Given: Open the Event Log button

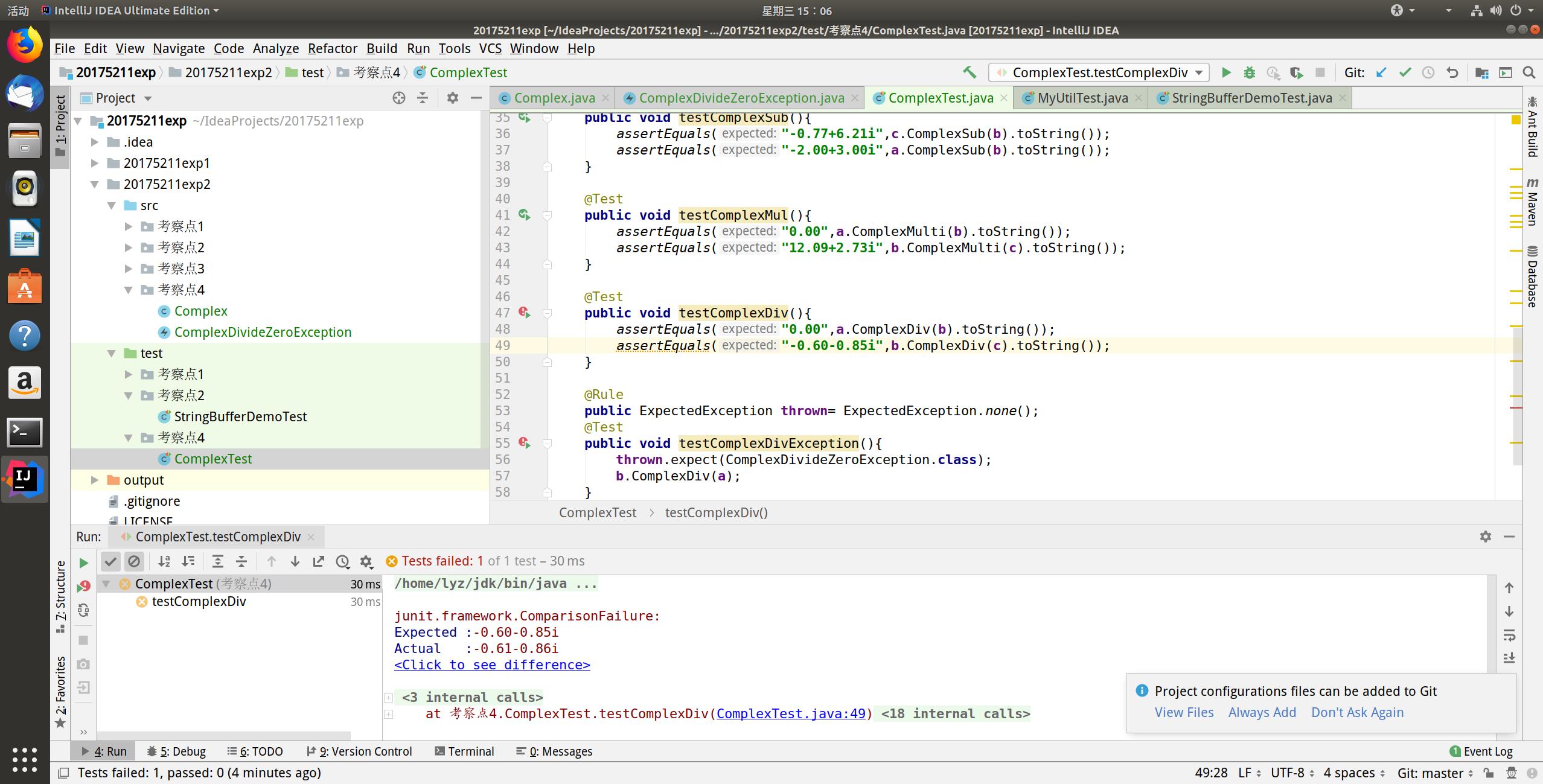Looking at the screenshot, I should point(1481,751).
